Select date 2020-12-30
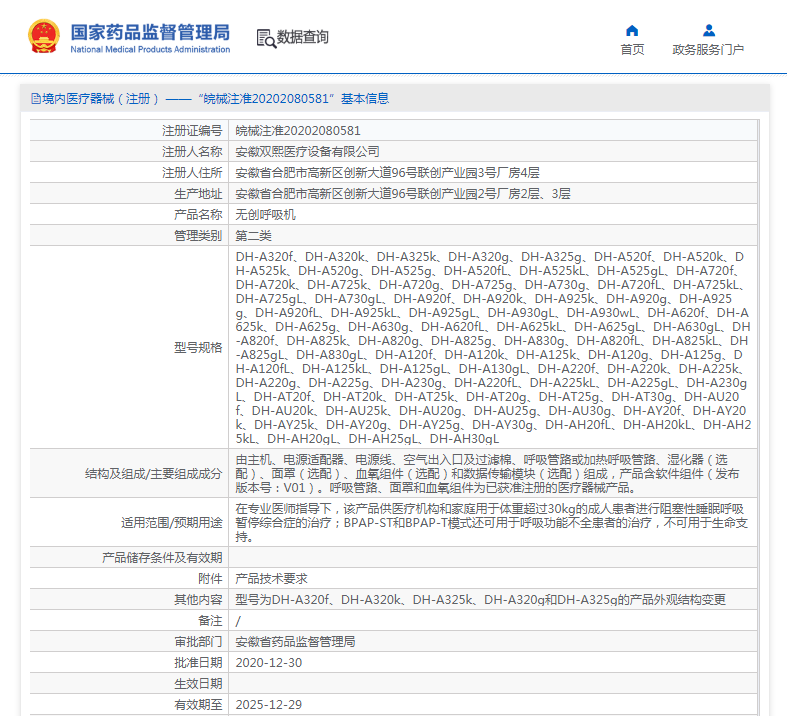This screenshot has height=716, width=787. (x=269, y=663)
